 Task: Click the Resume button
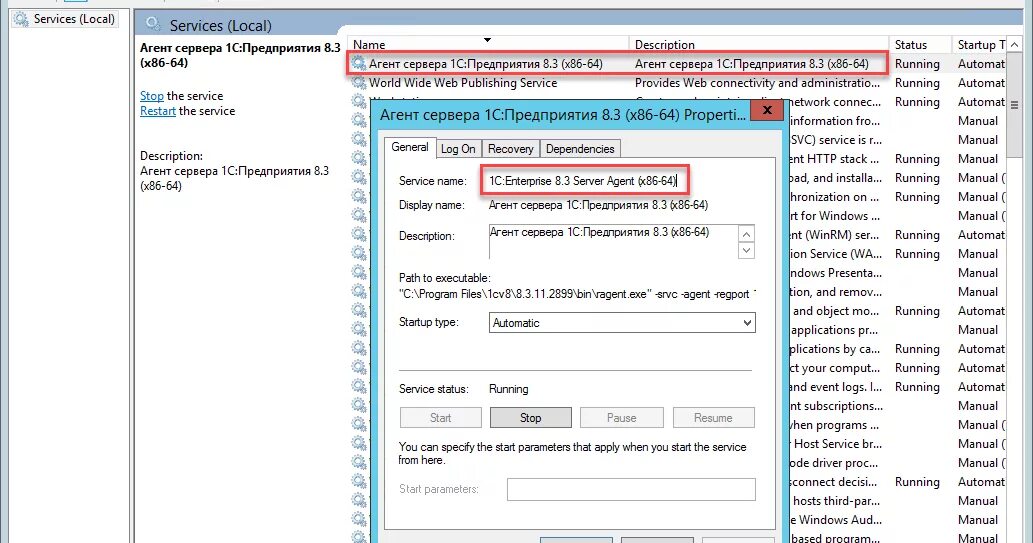[713, 418]
